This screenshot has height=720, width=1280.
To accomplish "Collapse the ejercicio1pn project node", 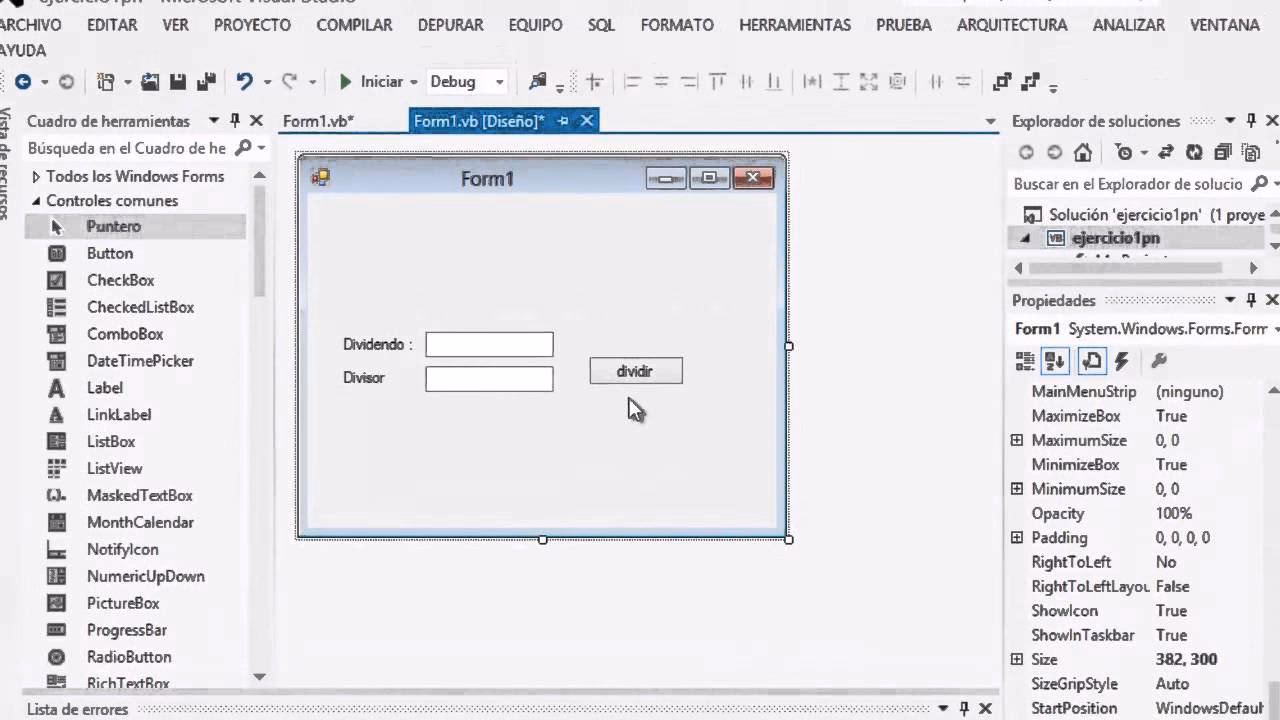I will (x=1024, y=238).
